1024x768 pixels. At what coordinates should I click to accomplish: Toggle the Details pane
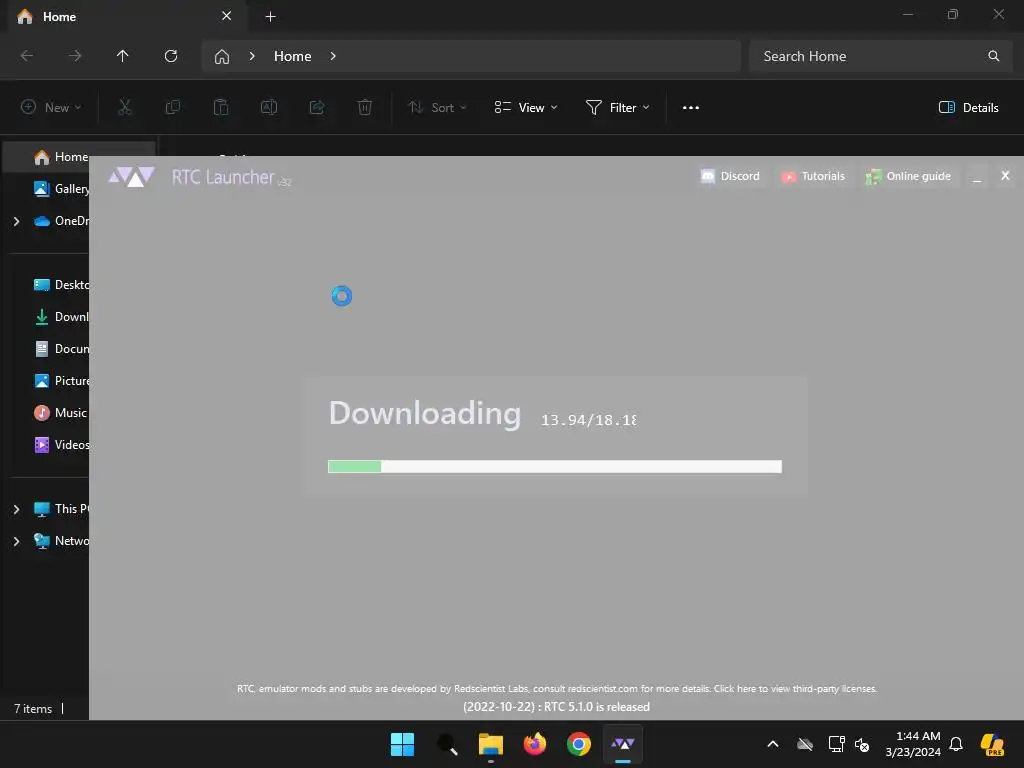coord(968,108)
